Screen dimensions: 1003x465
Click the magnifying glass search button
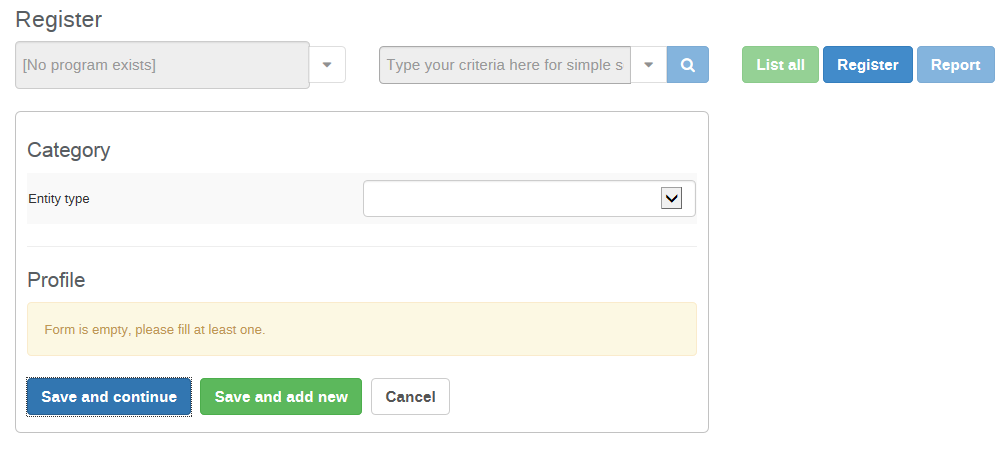(x=688, y=65)
